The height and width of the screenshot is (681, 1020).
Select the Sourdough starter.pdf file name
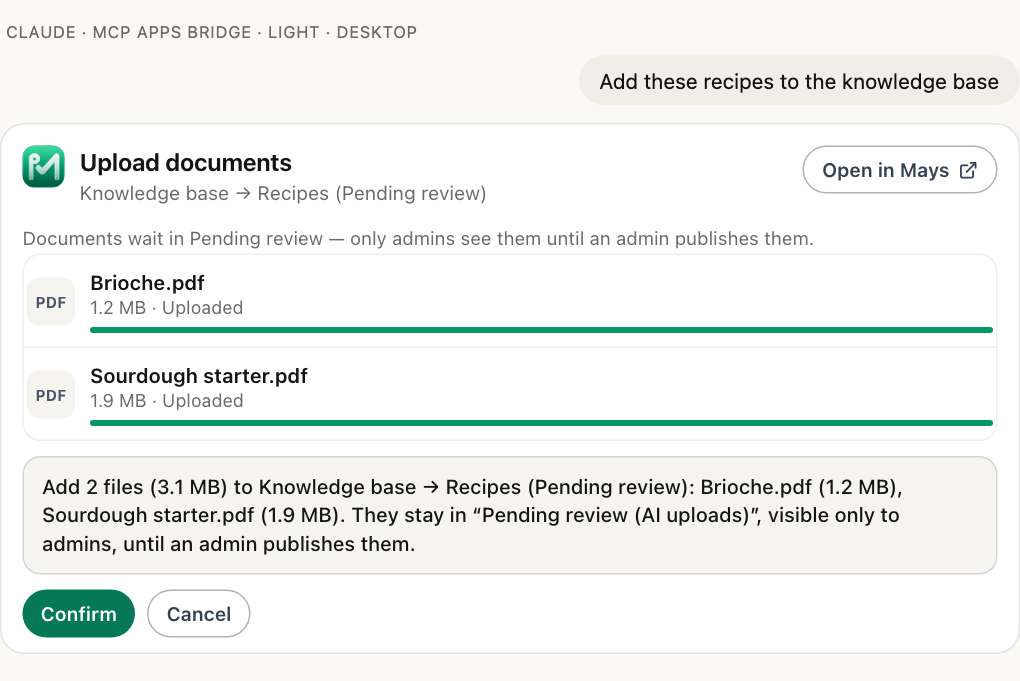[x=198, y=376]
